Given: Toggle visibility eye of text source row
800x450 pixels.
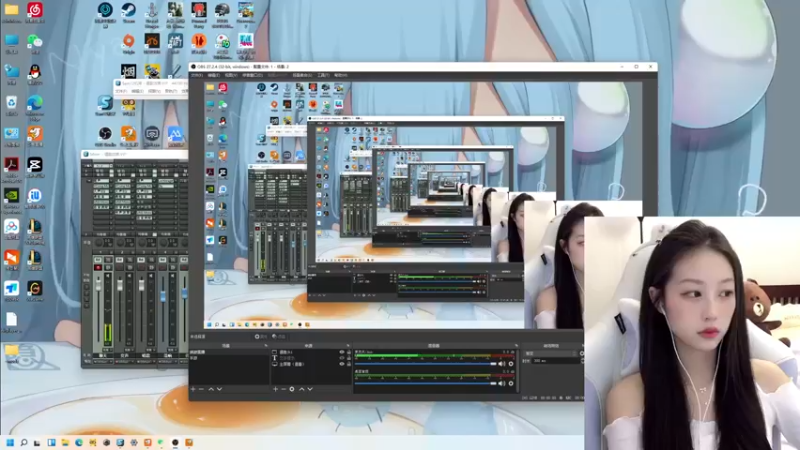Looking at the screenshot, I should click(x=342, y=358).
